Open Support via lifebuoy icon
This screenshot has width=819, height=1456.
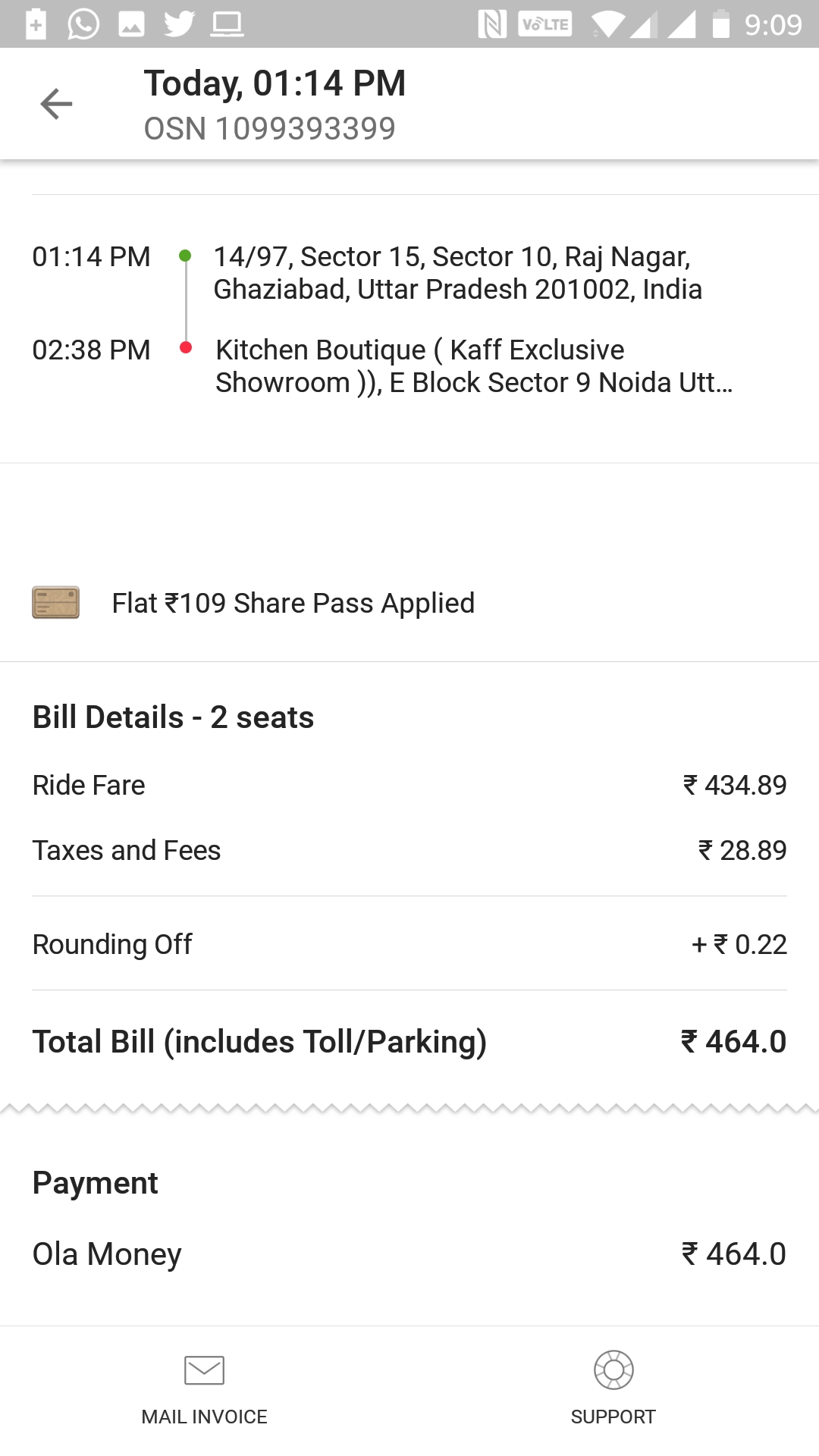pos(613,1370)
